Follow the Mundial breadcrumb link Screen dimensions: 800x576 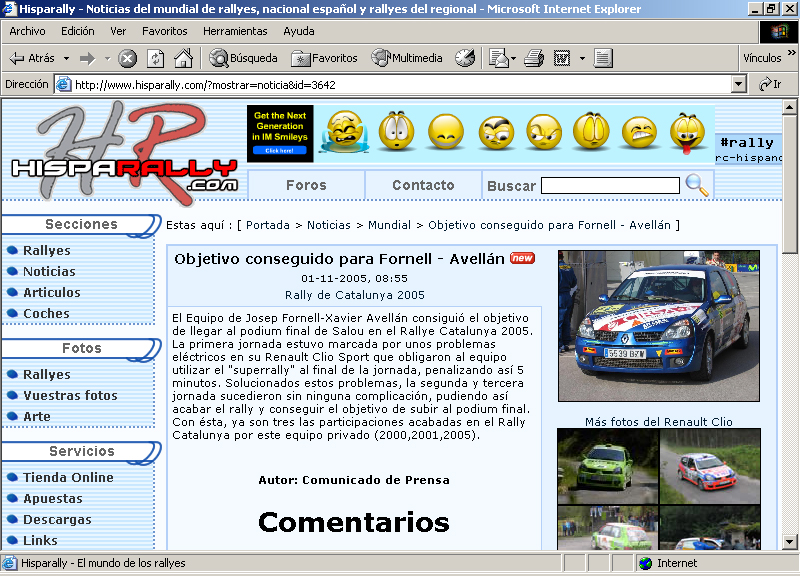[x=389, y=225]
